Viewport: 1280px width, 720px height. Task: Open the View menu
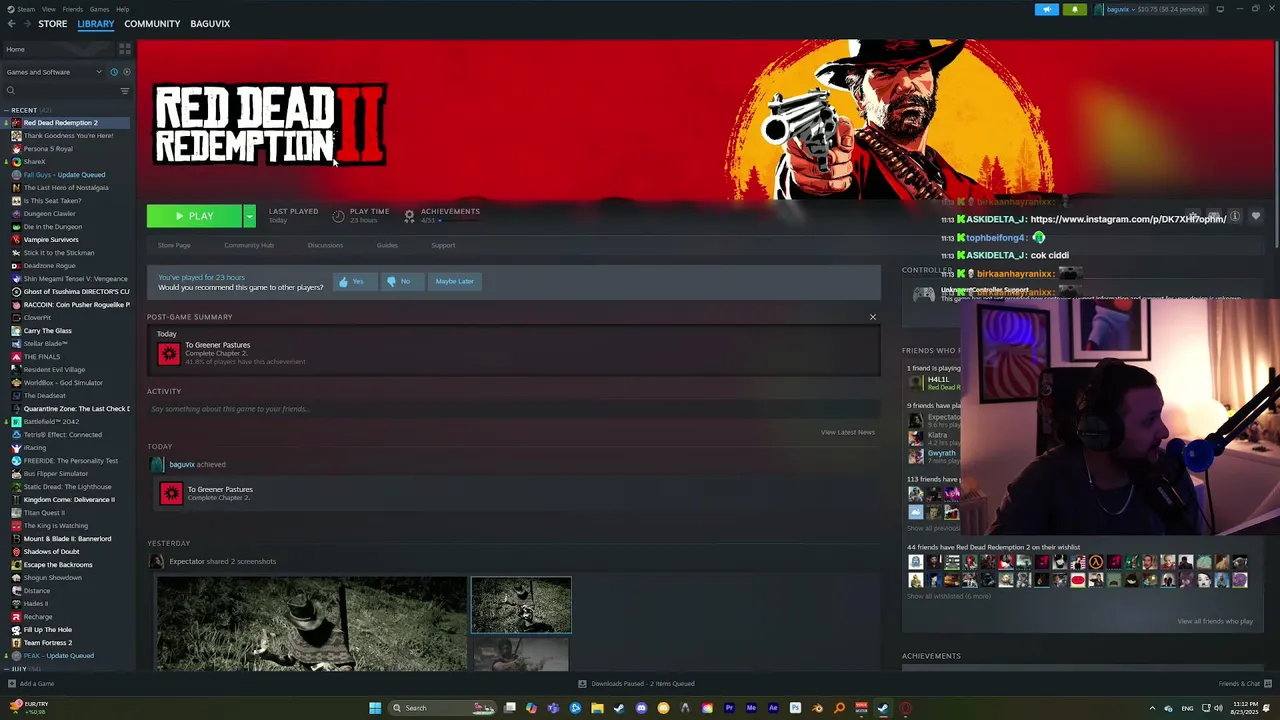48,9
